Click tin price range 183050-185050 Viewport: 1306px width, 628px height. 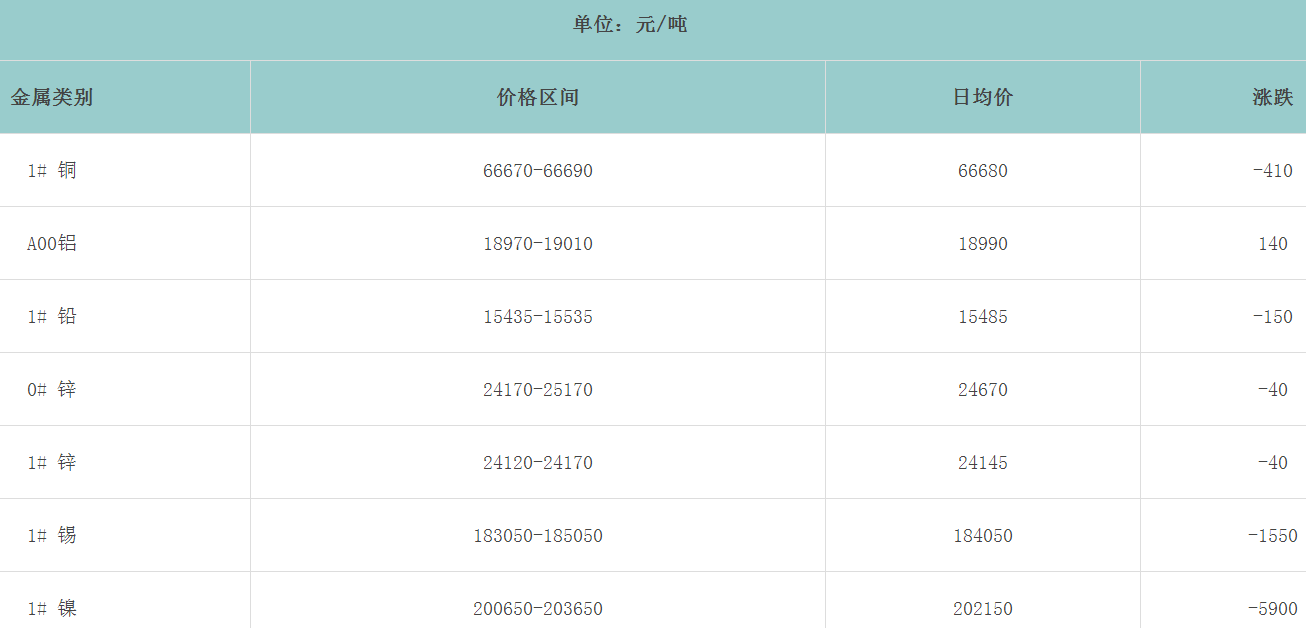(537, 536)
